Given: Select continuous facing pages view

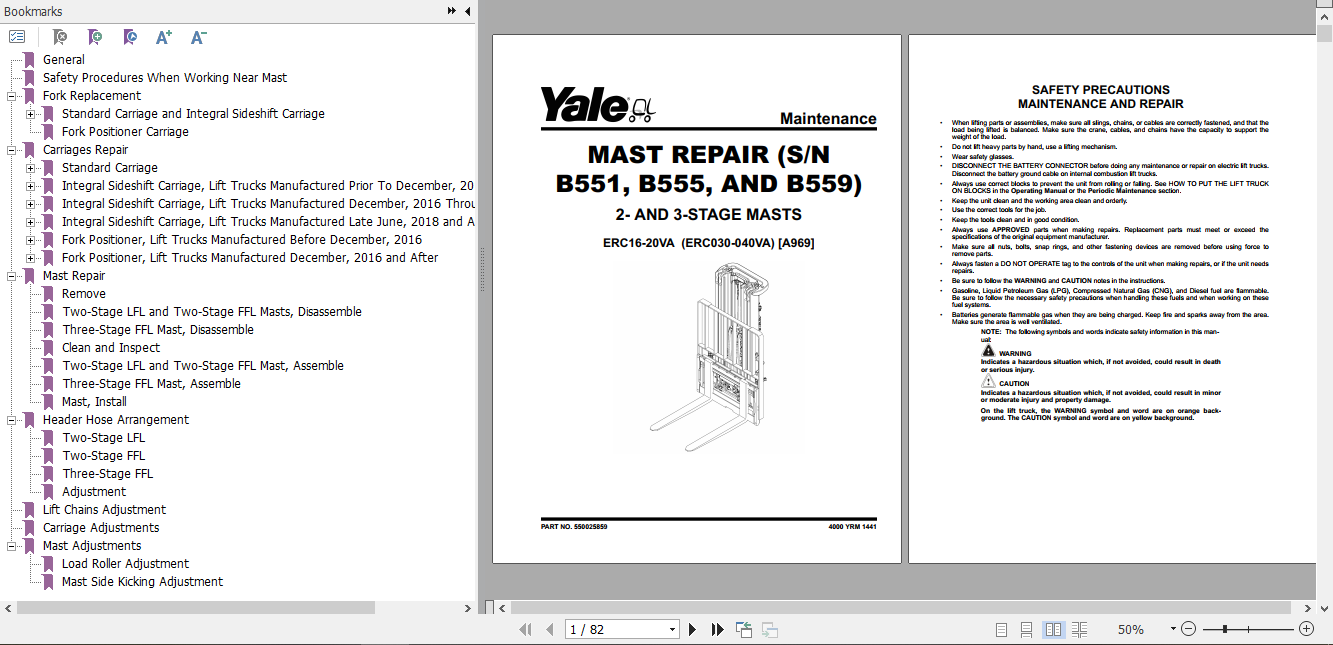Looking at the screenshot, I should coord(1079,629).
